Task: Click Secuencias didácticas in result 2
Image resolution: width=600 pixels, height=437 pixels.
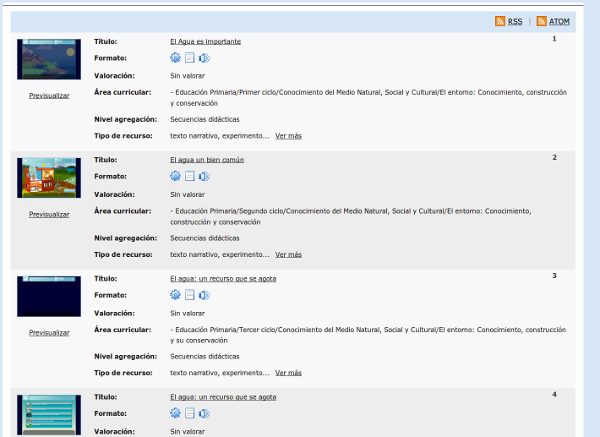Action: click(x=205, y=238)
